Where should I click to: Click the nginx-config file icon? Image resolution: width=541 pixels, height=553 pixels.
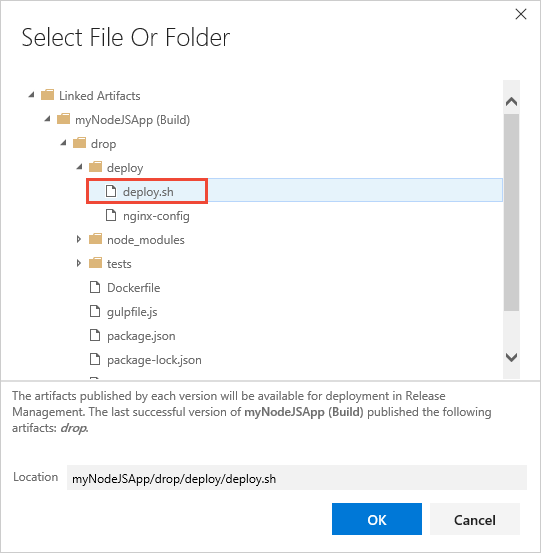(111, 215)
